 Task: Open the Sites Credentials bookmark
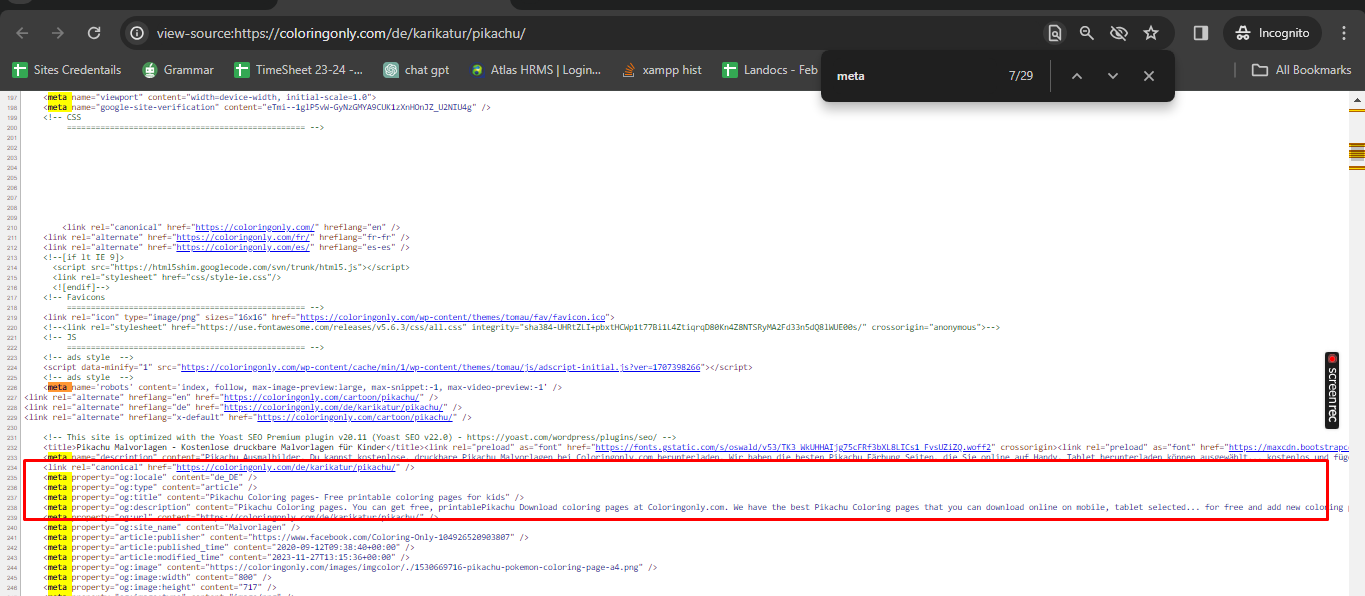[x=66, y=70]
